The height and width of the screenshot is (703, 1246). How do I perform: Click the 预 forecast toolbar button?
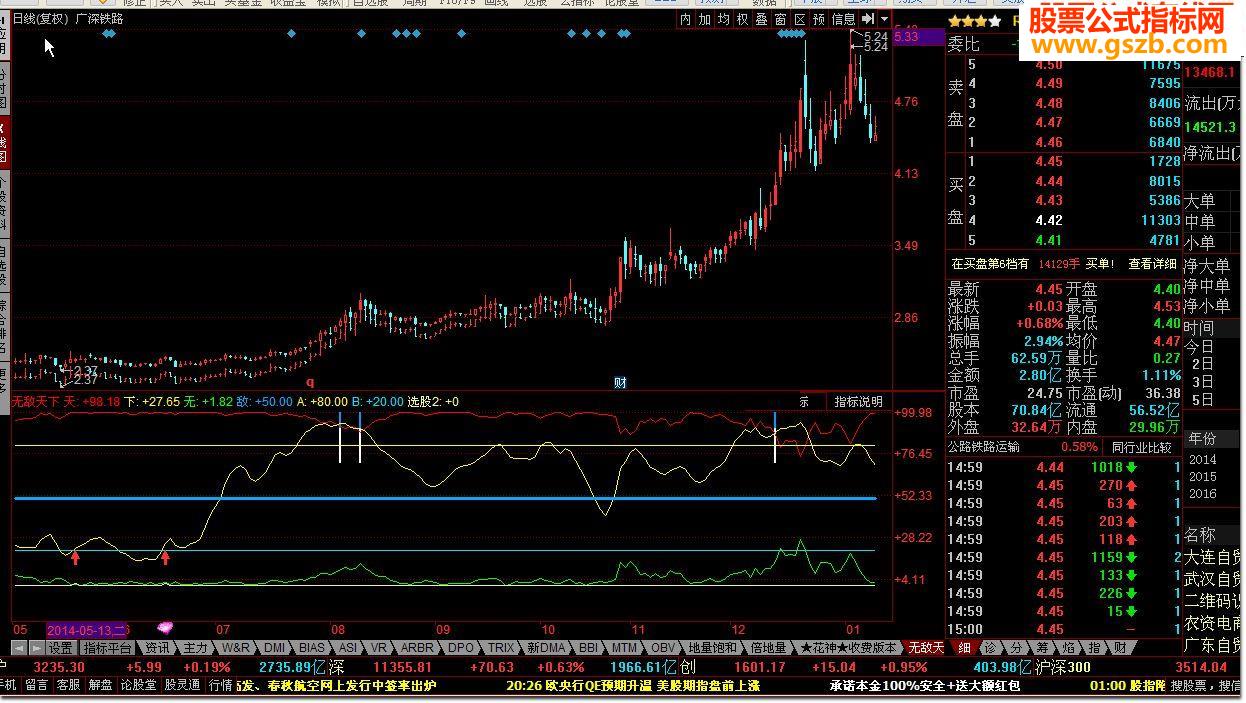pos(819,19)
